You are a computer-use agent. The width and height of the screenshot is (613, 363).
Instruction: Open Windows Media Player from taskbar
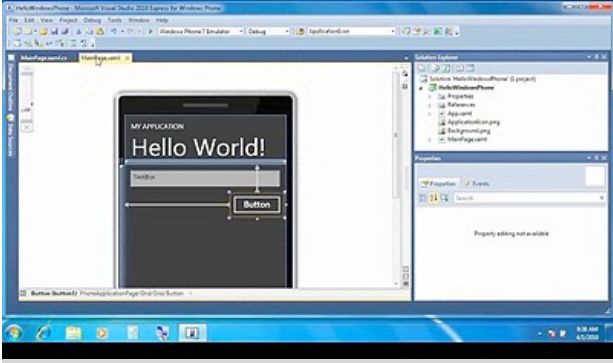click(x=102, y=333)
